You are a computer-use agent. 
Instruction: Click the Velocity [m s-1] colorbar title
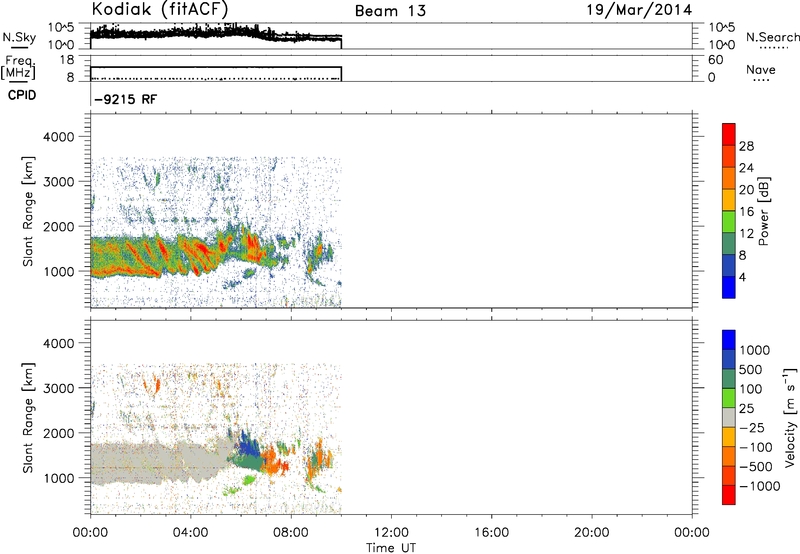(790, 417)
